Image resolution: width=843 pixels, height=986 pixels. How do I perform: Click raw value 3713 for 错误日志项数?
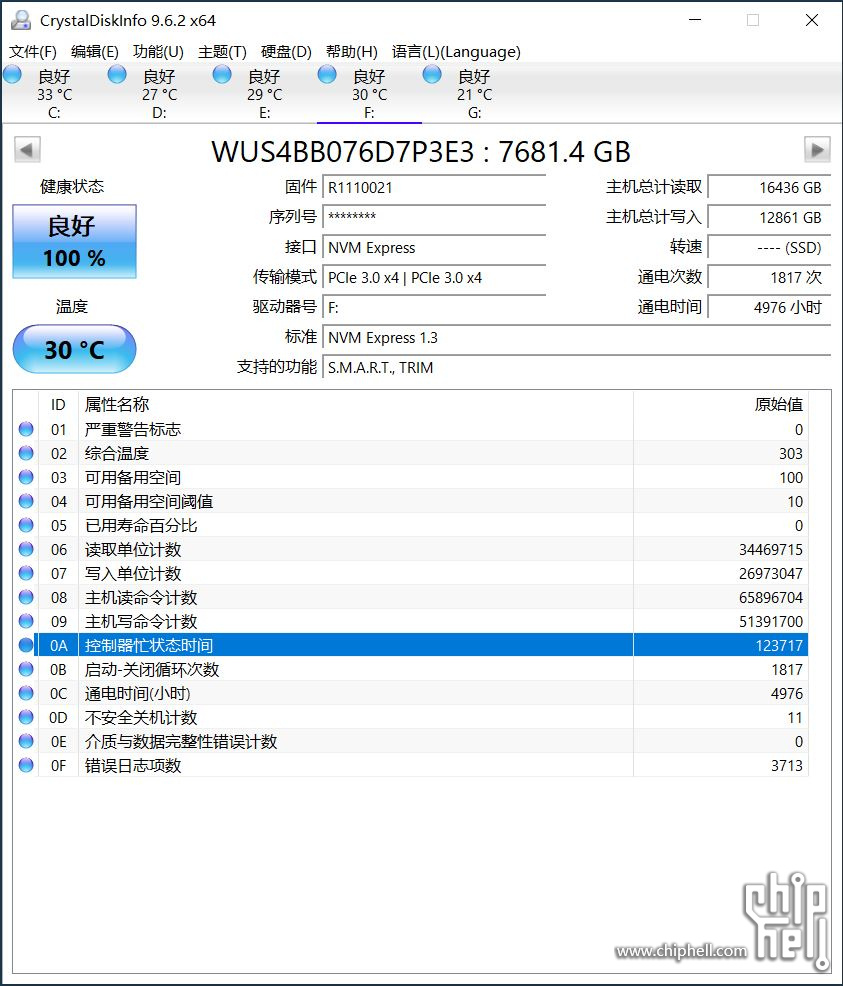(x=787, y=765)
